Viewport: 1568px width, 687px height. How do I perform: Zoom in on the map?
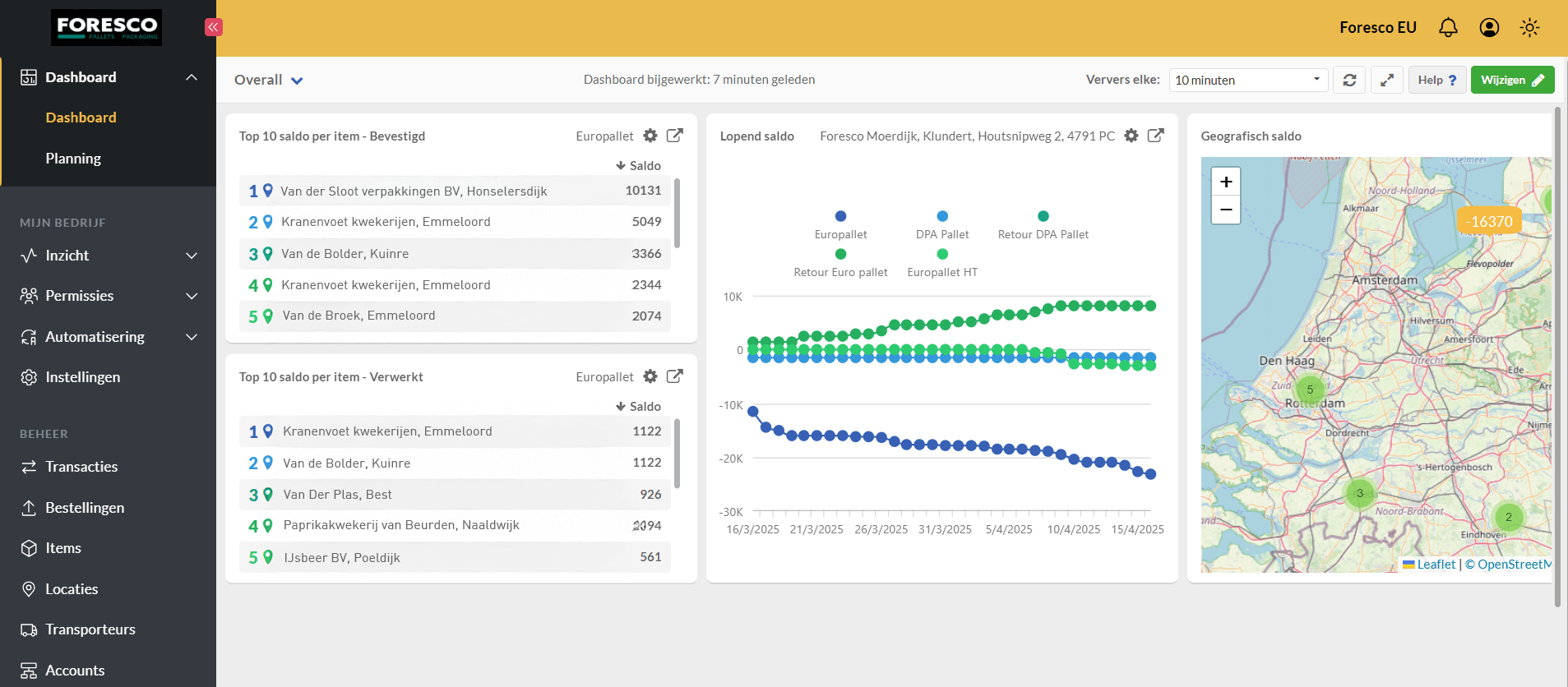pos(1226,182)
